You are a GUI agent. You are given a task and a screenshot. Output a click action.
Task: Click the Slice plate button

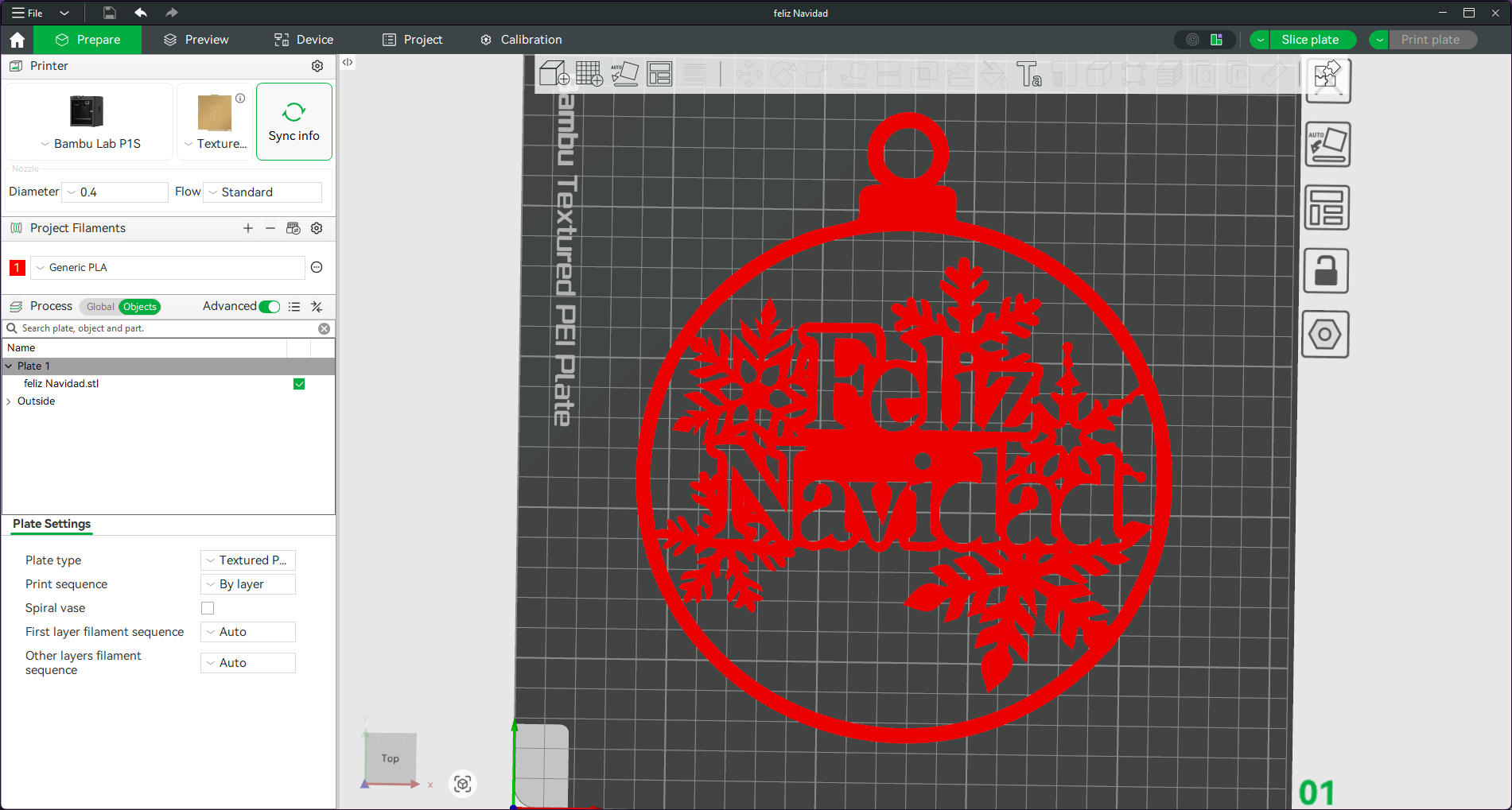[1309, 40]
